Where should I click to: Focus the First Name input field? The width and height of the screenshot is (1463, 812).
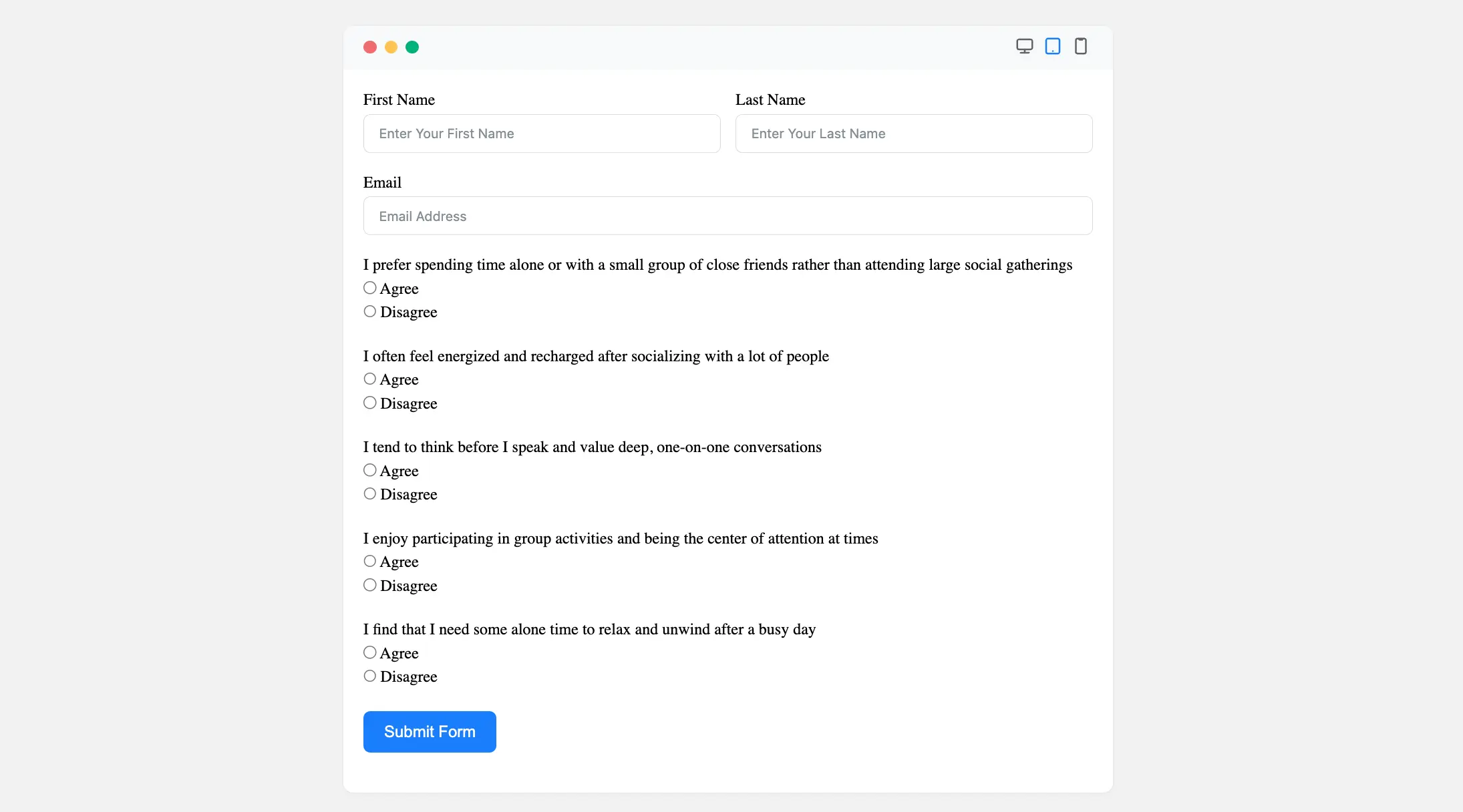click(542, 134)
